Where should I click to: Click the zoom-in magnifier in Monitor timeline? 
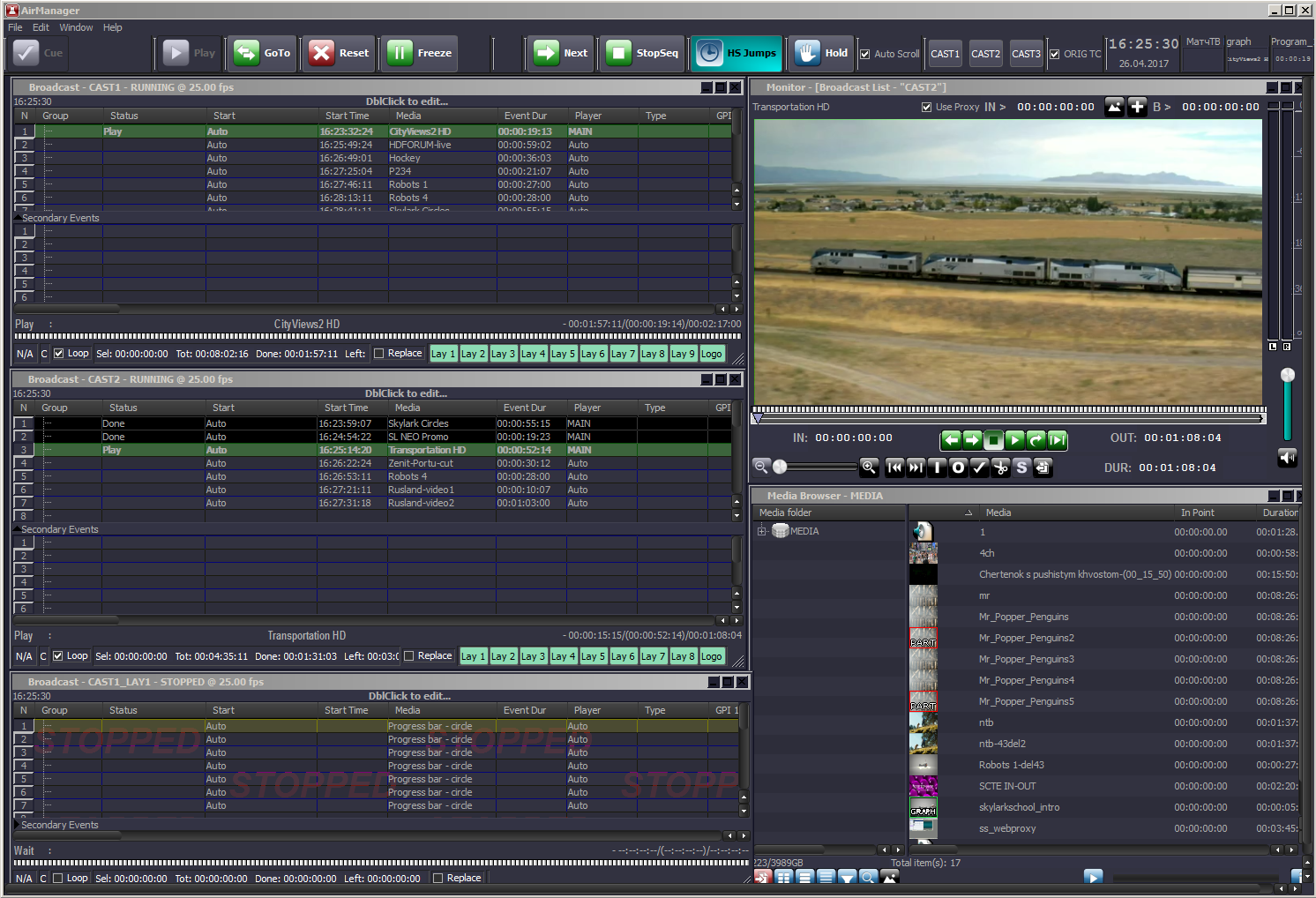point(869,468)
